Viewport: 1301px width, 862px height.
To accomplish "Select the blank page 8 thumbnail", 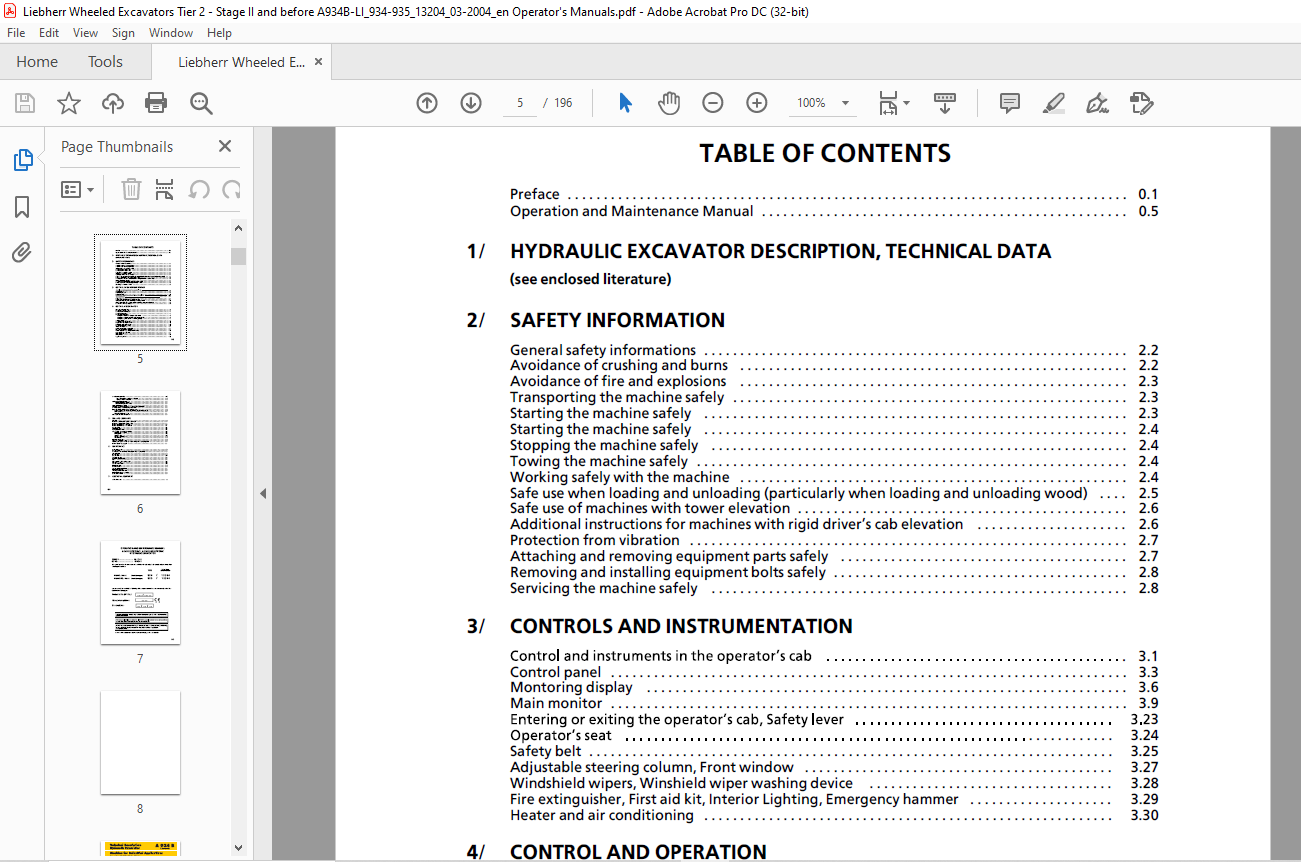I will [x=140, y=742].
